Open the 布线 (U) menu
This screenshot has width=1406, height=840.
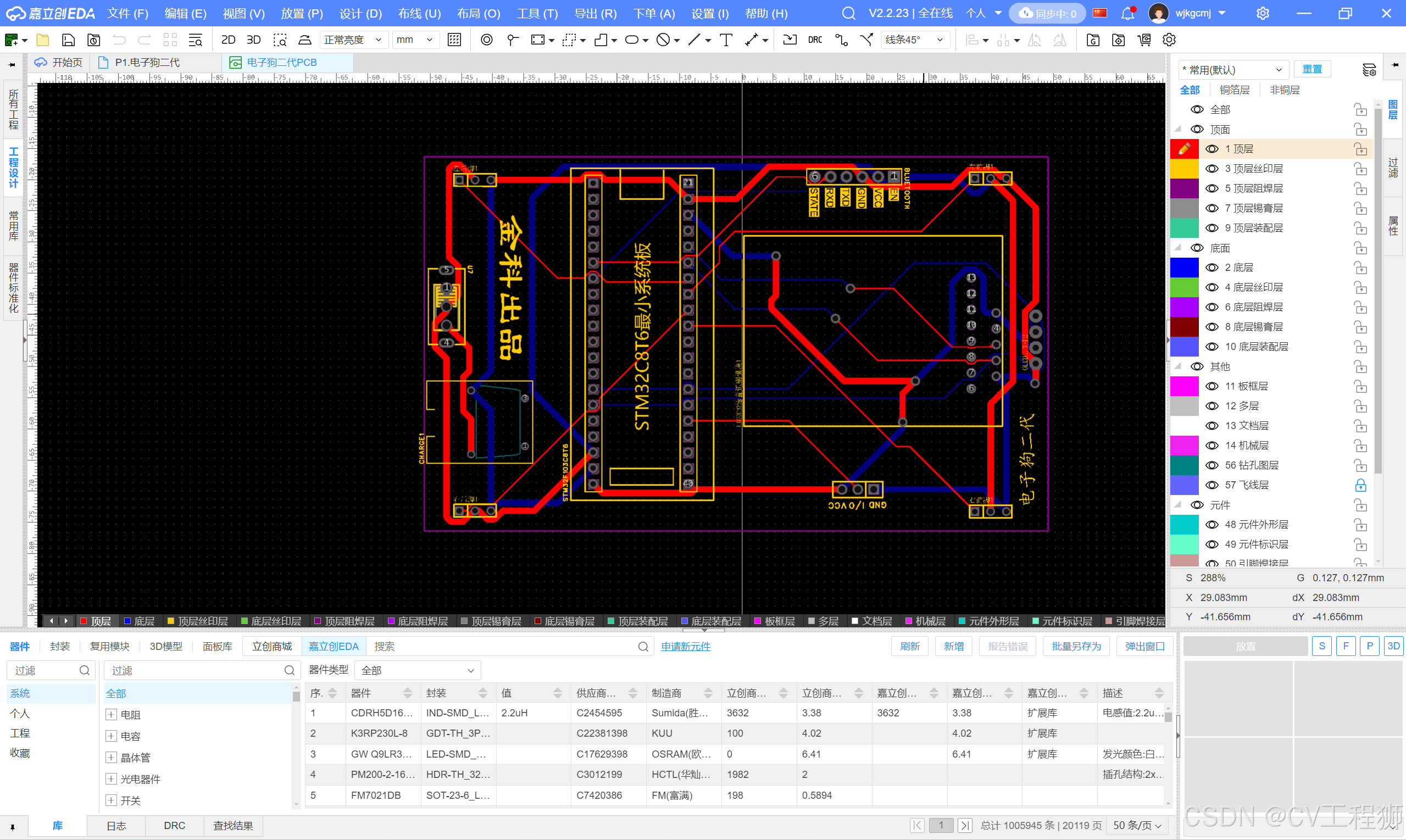(419, 13)
